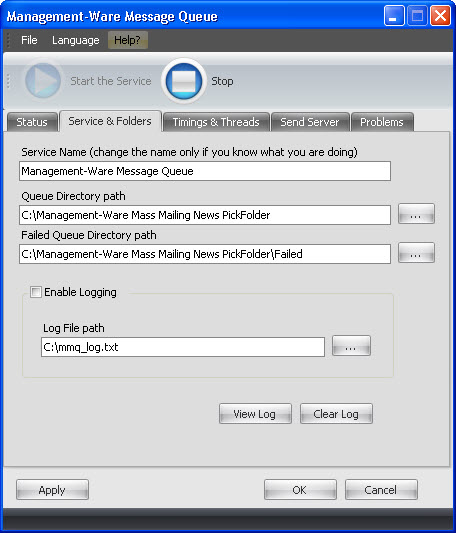
Task: Click the "Failed Queue Directory path" label
Action: click(x=89, y=235)
